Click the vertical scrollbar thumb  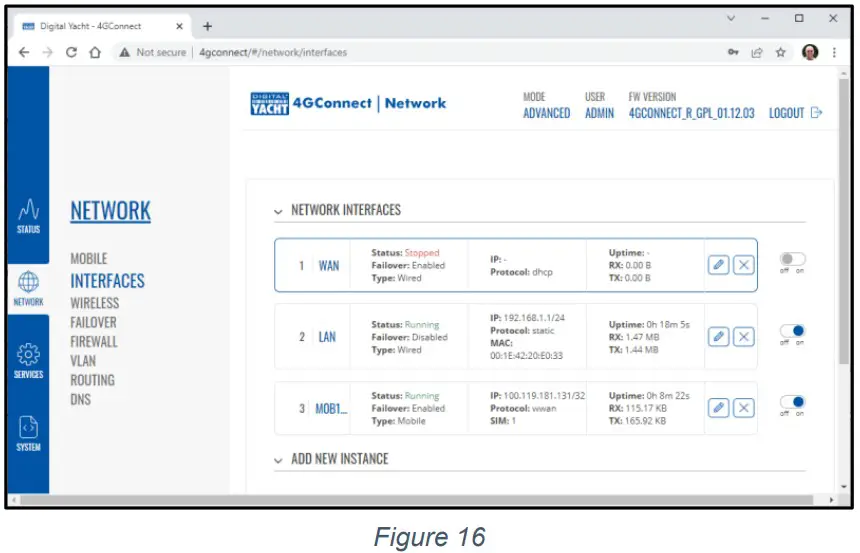(844, 219)
